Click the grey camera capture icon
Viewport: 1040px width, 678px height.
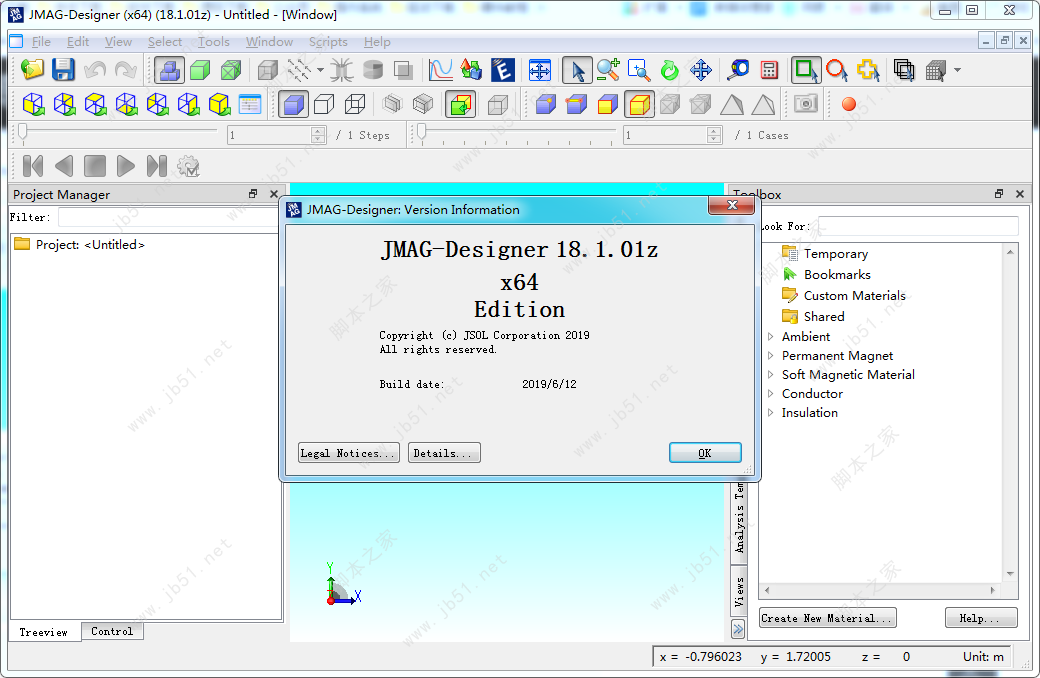click(x=806, y=104)
